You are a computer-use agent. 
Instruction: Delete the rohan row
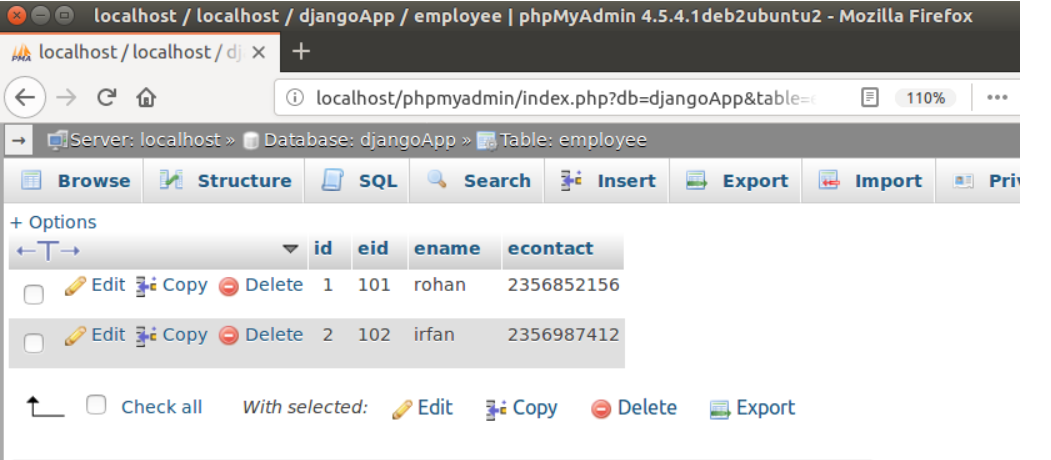(261, 285)
